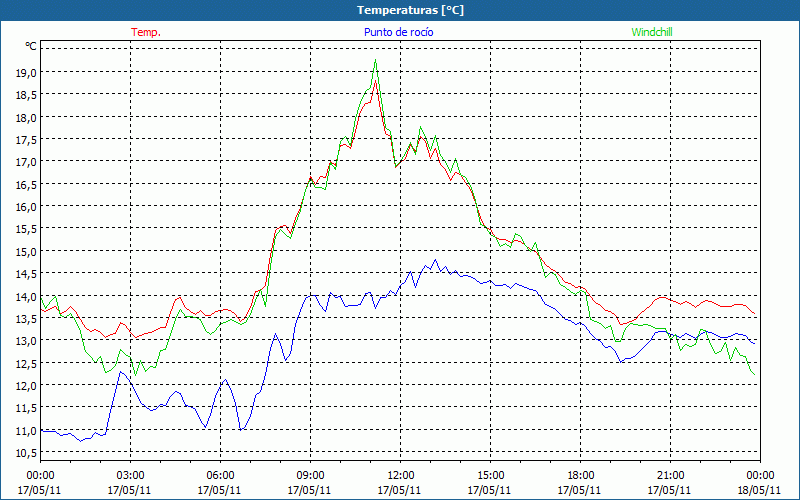This screenshot has height=500, width=800.
Task: Click the 12:00 time axis label
Action: click(401, 476)
